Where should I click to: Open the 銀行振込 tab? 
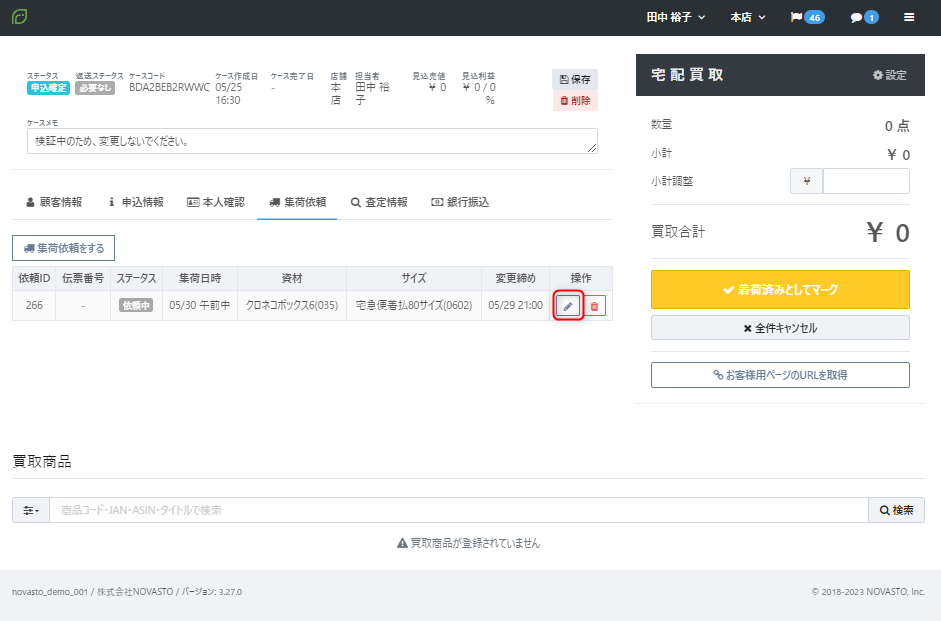pyautogui.click(x=460, y=202)
